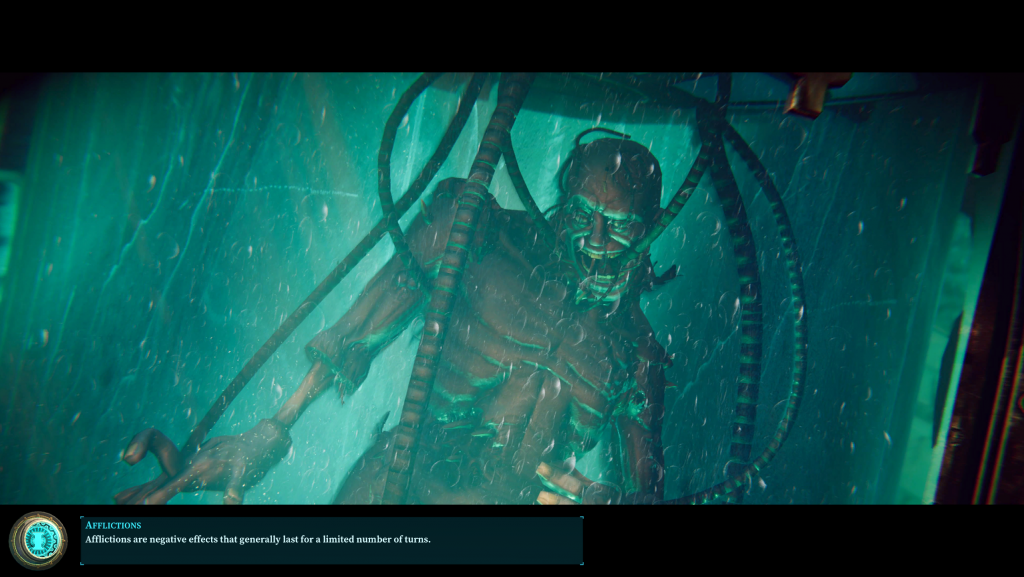Image resolution: width=1024 pixels, height=577 pixels.
Task: Click the creature's clenched fist at bottom center
Action: click(558, 484)
